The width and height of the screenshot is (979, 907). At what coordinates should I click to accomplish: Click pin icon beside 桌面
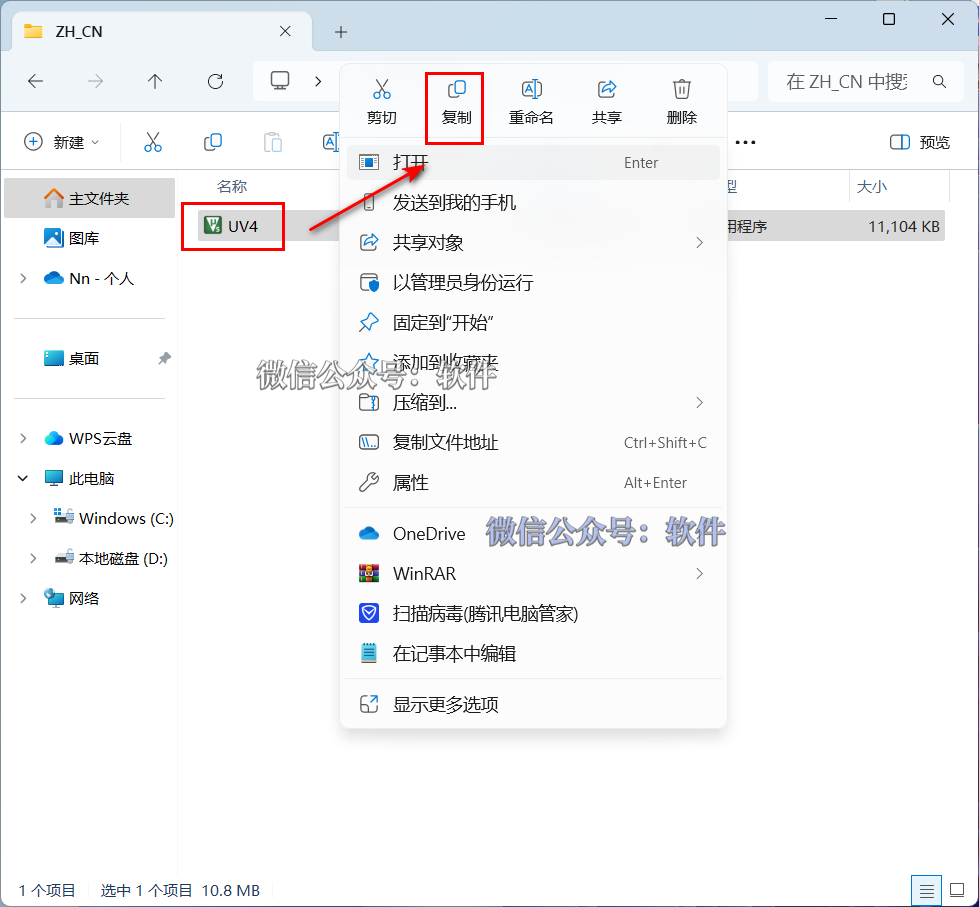(x=164, y=358)
